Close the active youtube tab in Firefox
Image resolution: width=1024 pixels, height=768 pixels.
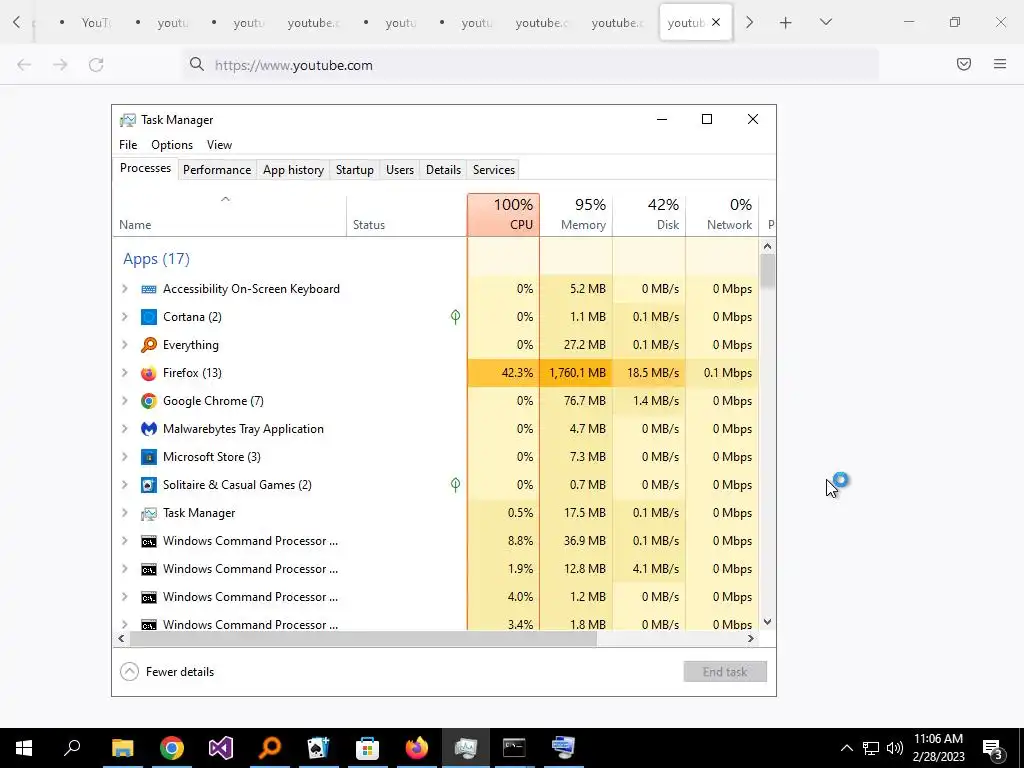[x=716, y=22]
